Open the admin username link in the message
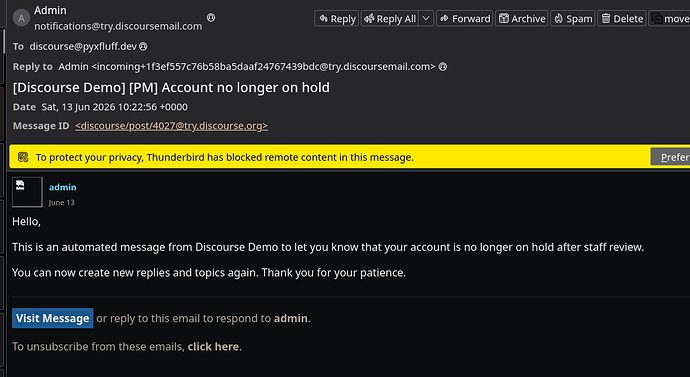This screenshot has width=690, height=377. tap(62, 187)
